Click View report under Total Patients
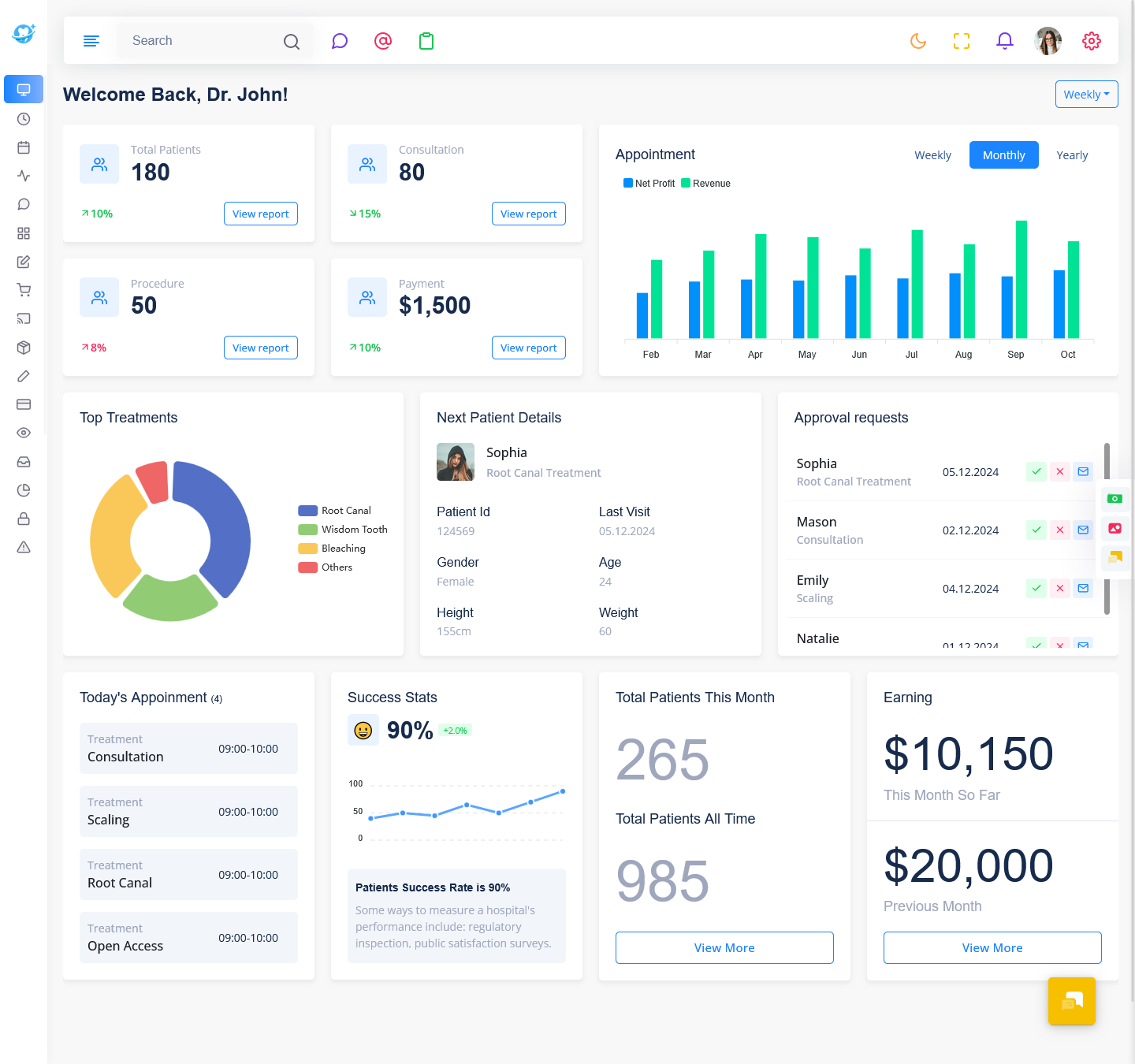Image resolution: width=1135 pixels, height=1064 pixels. 260,214
